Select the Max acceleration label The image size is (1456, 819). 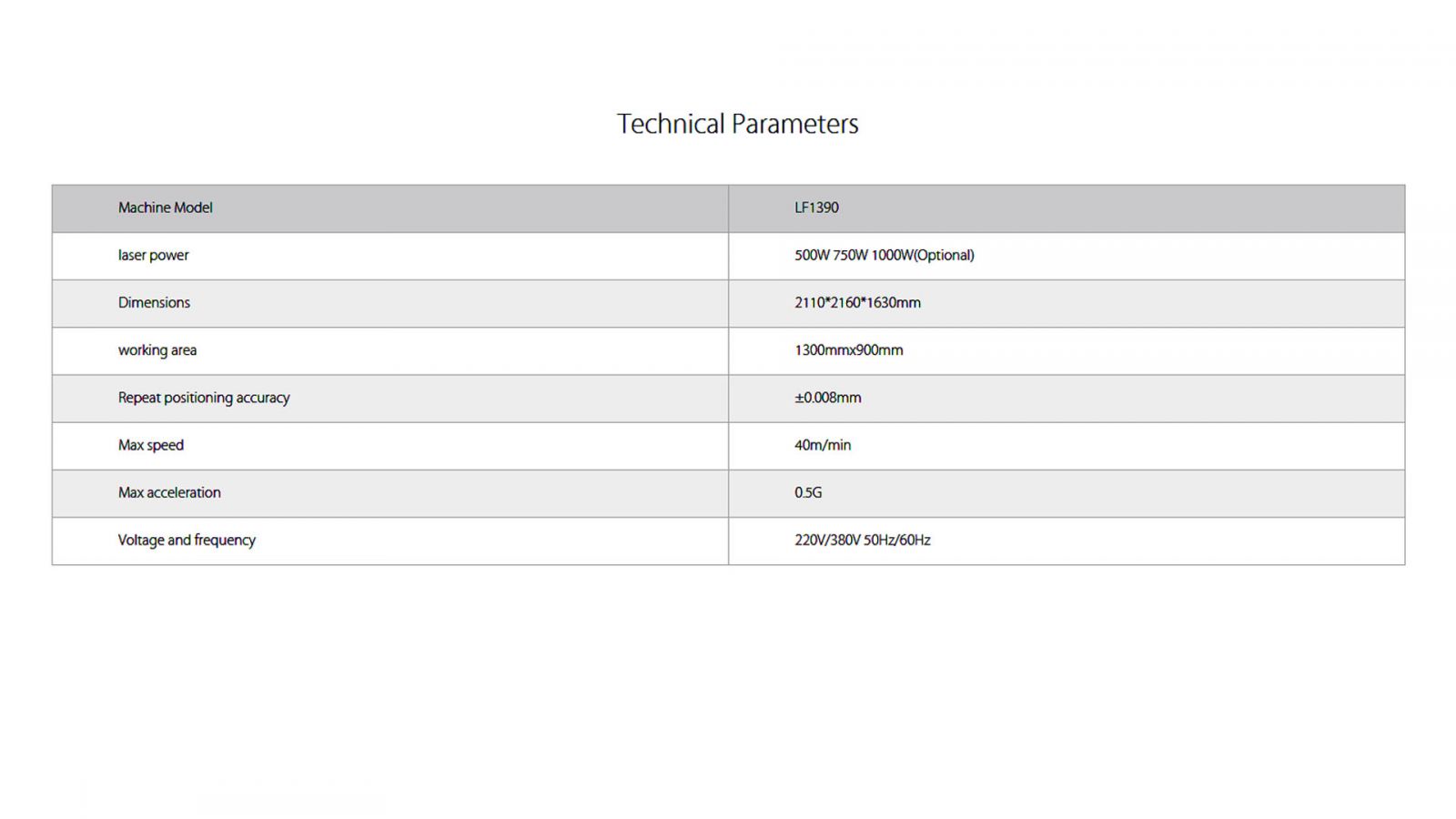169,492
